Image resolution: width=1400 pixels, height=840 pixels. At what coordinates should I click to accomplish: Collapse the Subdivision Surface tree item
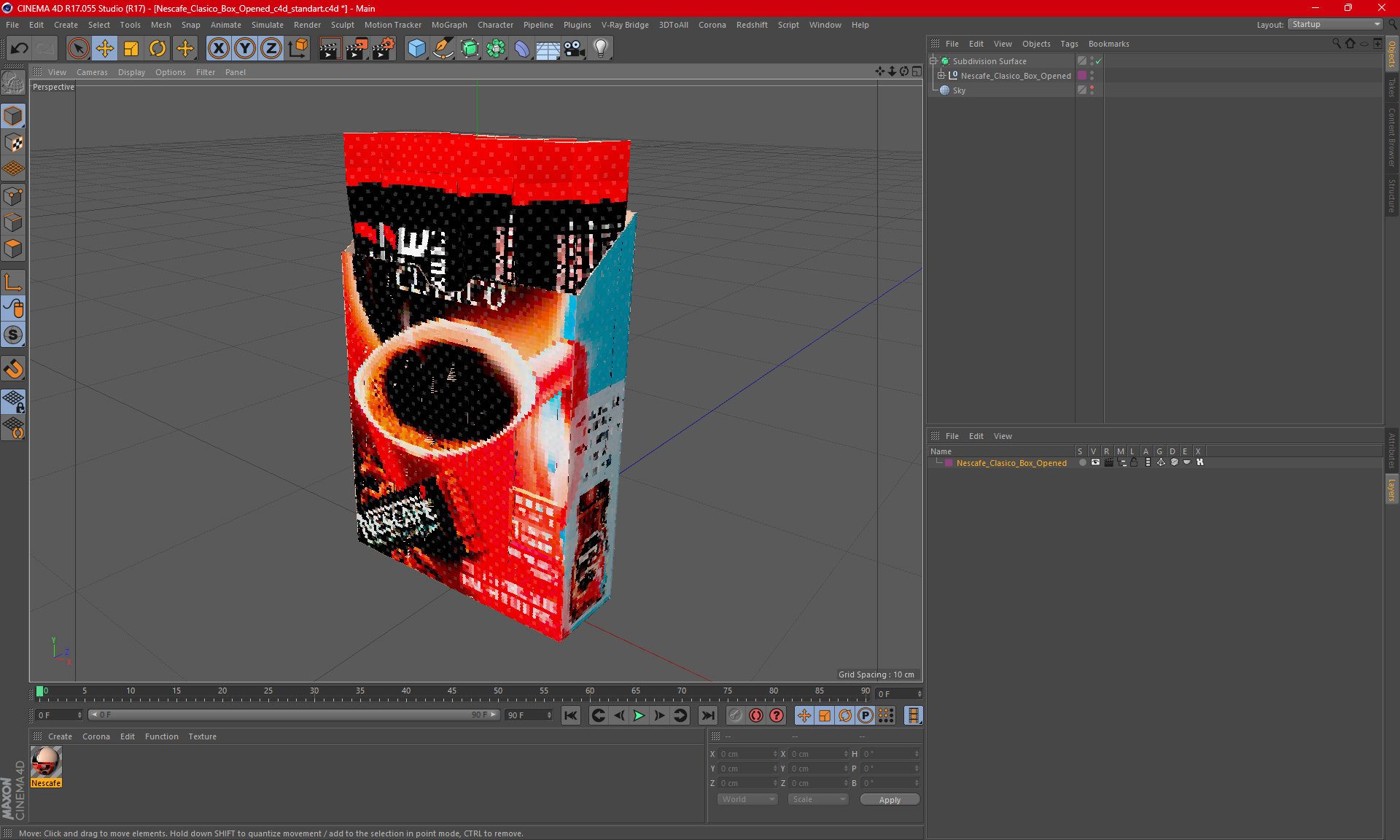[933, 61]
